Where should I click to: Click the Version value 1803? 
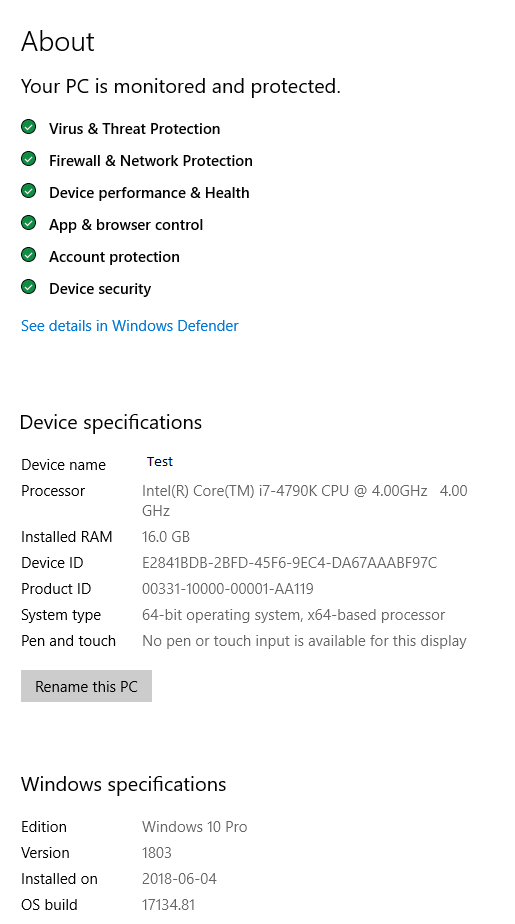[157, 853]
